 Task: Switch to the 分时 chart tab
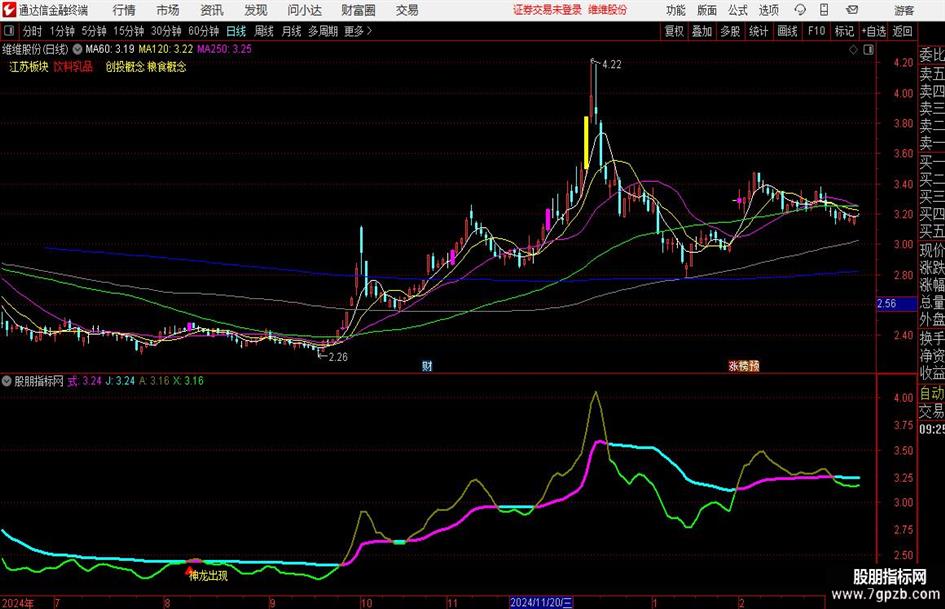[x=32, y=31]
